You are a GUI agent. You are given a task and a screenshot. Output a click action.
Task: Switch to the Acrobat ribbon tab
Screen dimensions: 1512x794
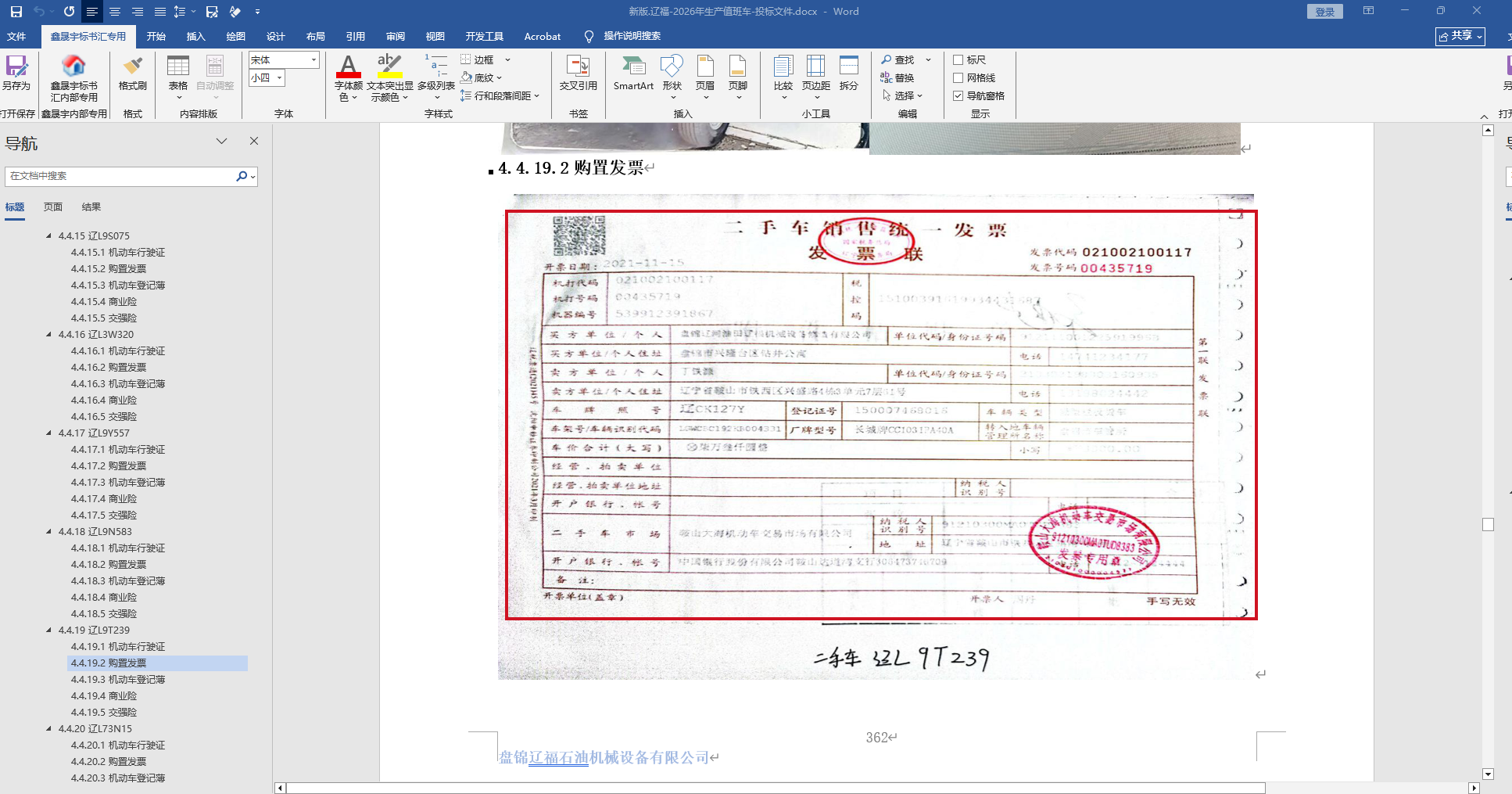click(543, 36)
